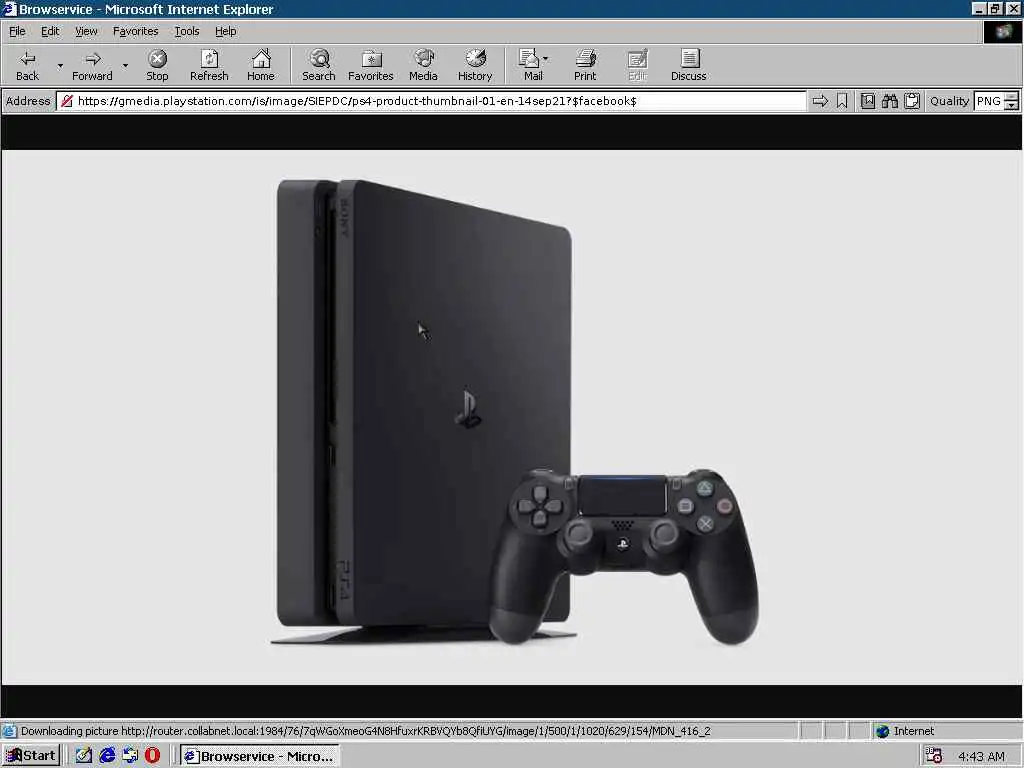Click the system tray calendar icon
1024x768 pixels.
934,756
